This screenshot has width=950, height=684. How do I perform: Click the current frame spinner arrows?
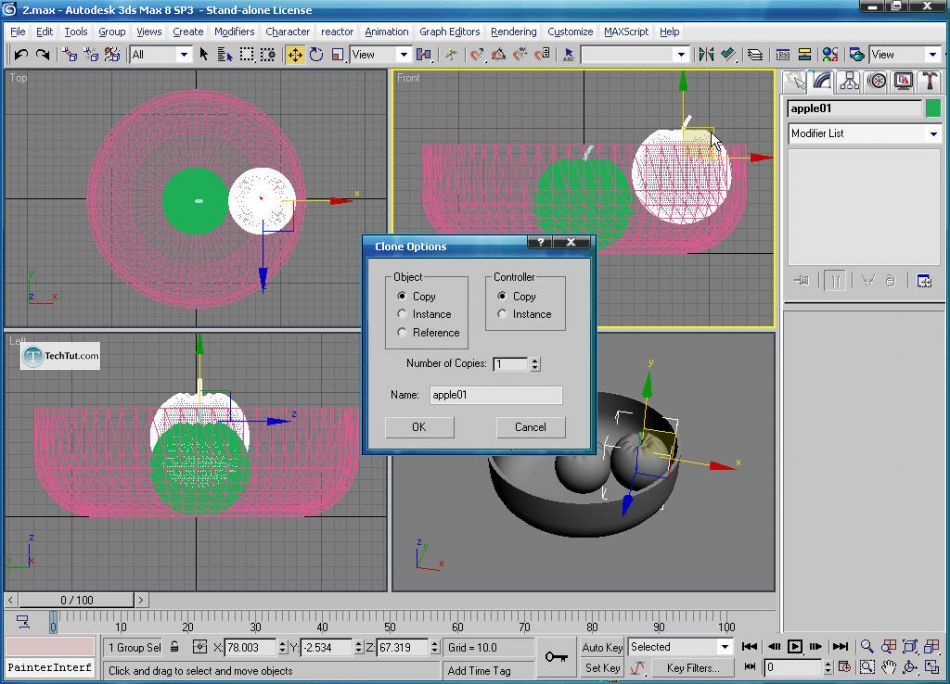829,668
